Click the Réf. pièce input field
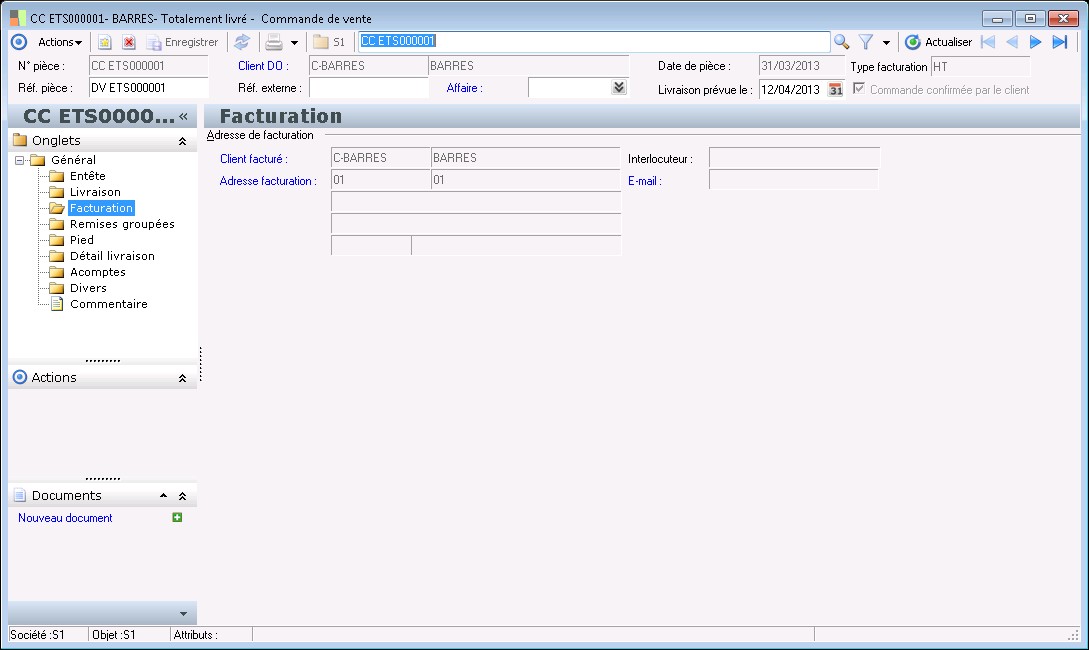 coord(149,88)
